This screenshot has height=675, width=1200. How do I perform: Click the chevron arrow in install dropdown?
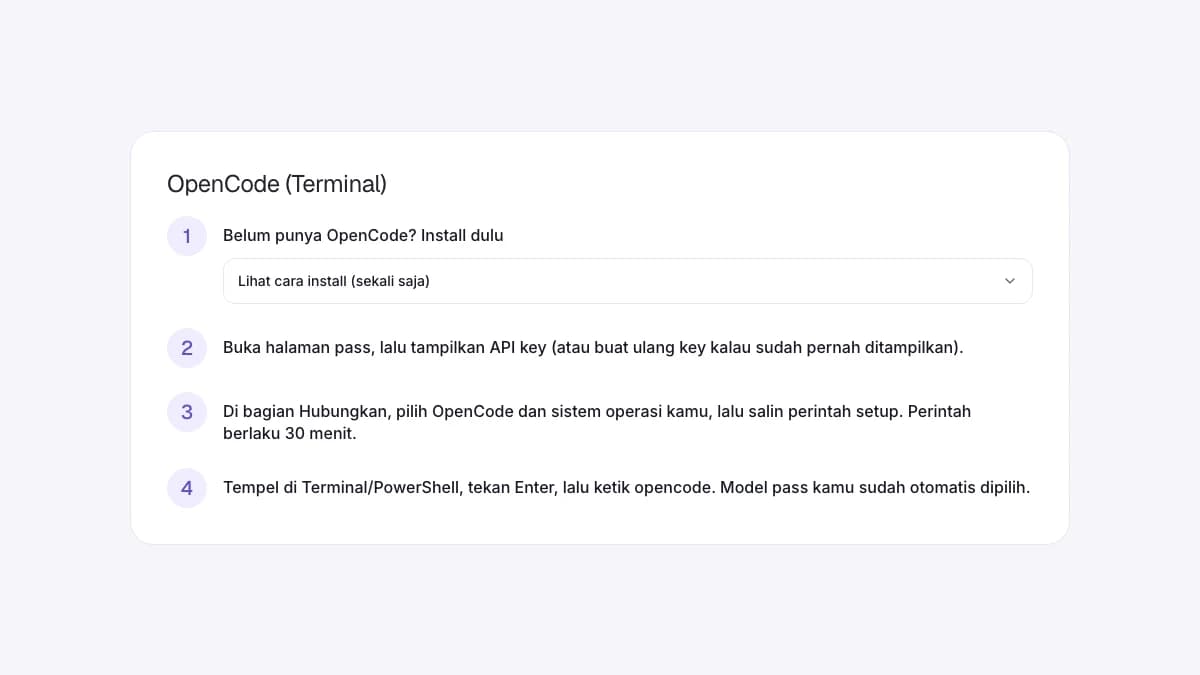tap(1009, 281)
